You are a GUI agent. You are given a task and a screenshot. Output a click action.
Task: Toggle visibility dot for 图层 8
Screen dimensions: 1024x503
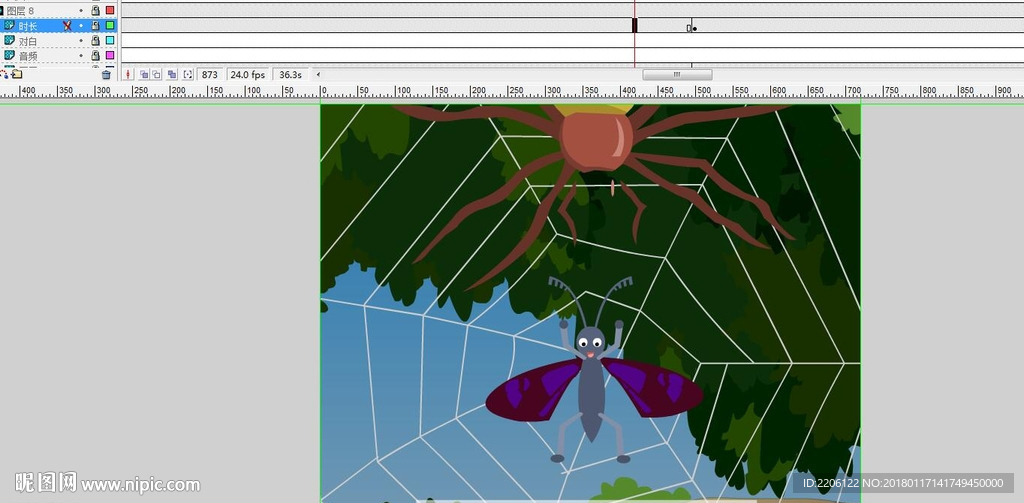coord(82,10)
